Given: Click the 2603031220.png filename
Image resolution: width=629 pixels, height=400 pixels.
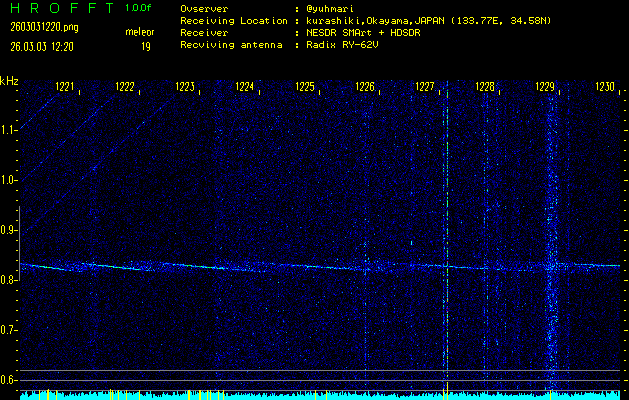Looking at the screenshot, I should (42, 27).
